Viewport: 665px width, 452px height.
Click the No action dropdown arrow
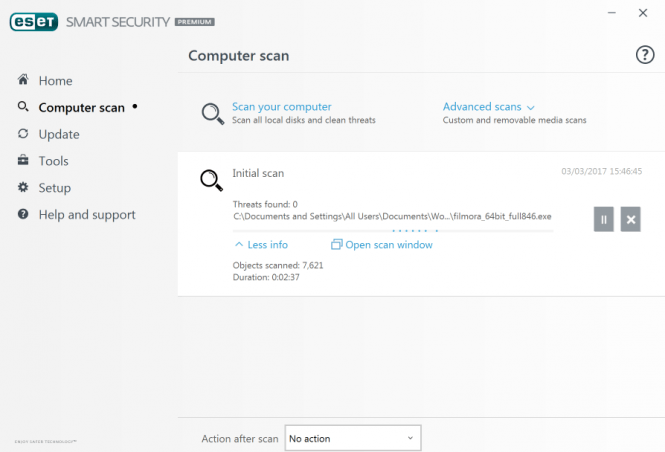(x=410, y=438)
